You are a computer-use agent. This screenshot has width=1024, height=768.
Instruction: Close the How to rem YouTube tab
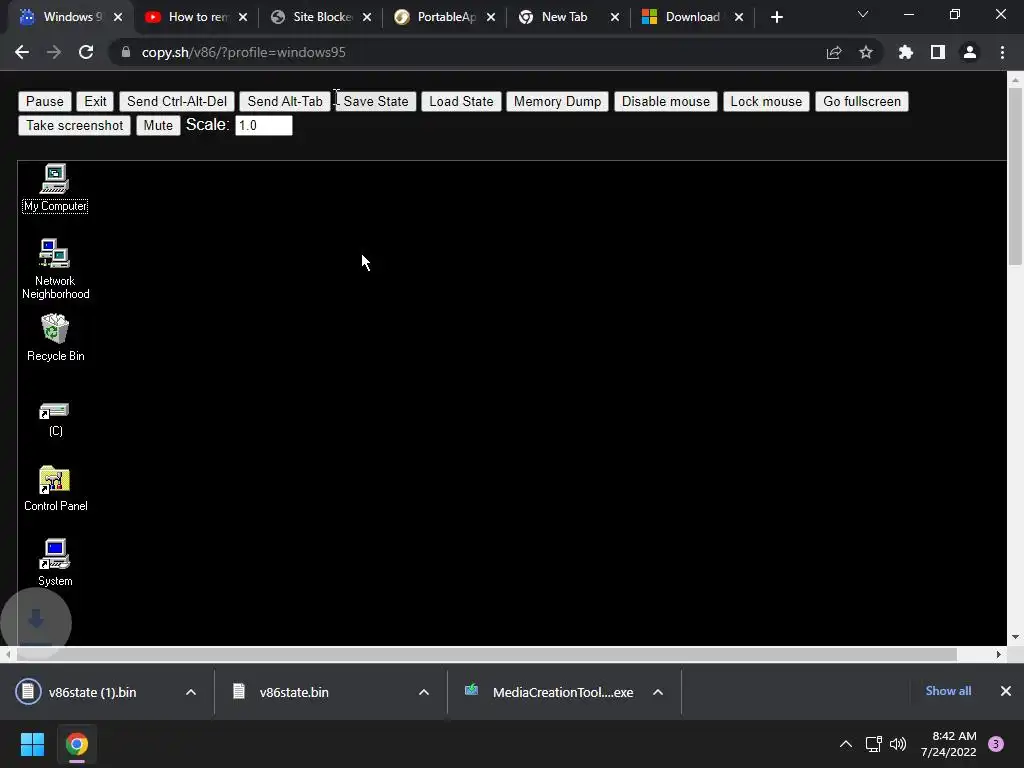[x=243, y=18]
